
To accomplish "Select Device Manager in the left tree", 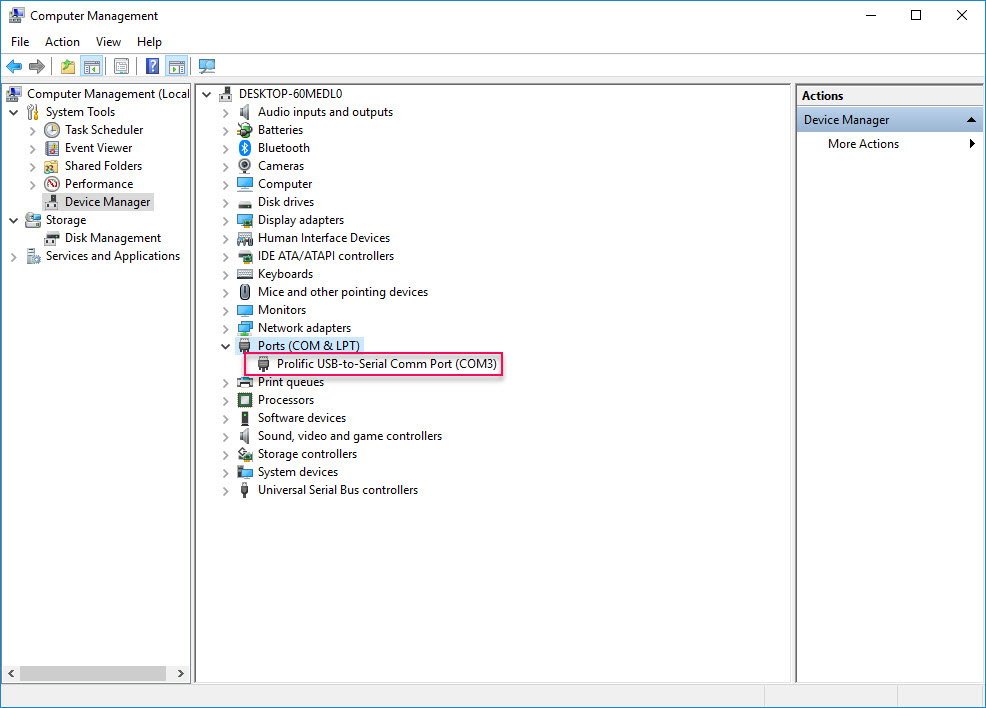I will coord(108,202).
